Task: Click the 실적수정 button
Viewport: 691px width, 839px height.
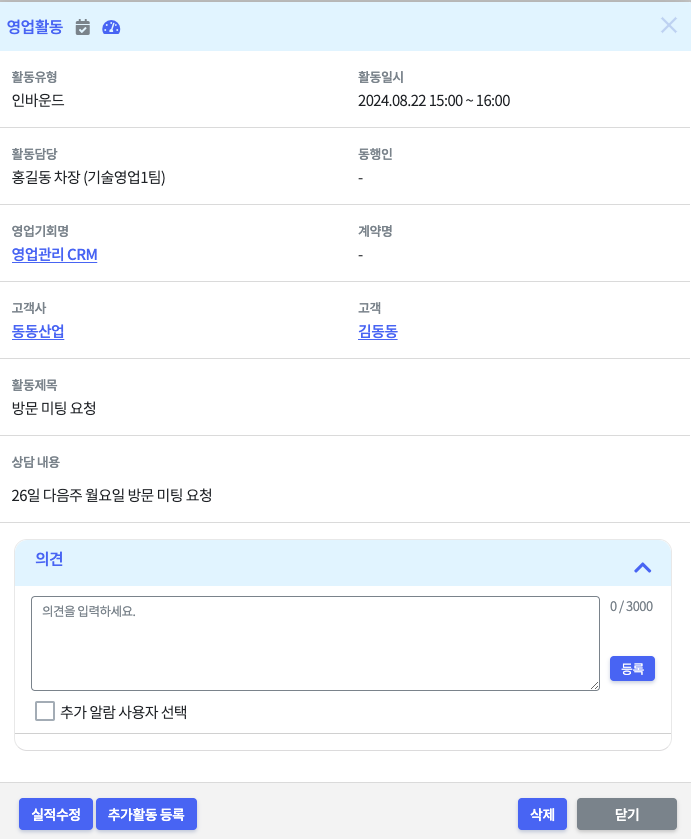Action: coord(56,814)
